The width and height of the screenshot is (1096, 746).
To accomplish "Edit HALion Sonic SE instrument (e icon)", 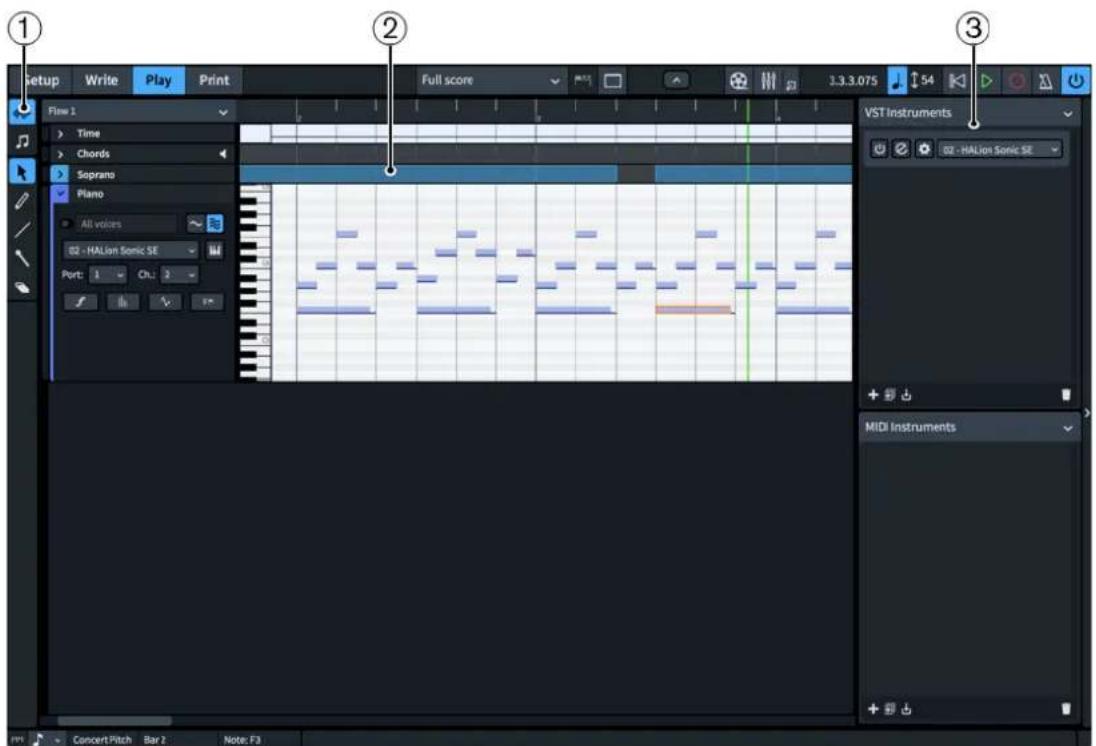I will 902,149.
